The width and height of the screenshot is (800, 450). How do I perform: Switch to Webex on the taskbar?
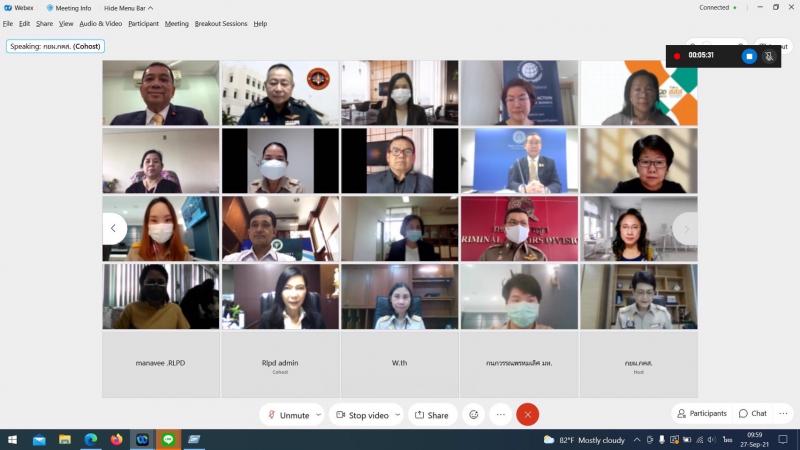[142, 440]
